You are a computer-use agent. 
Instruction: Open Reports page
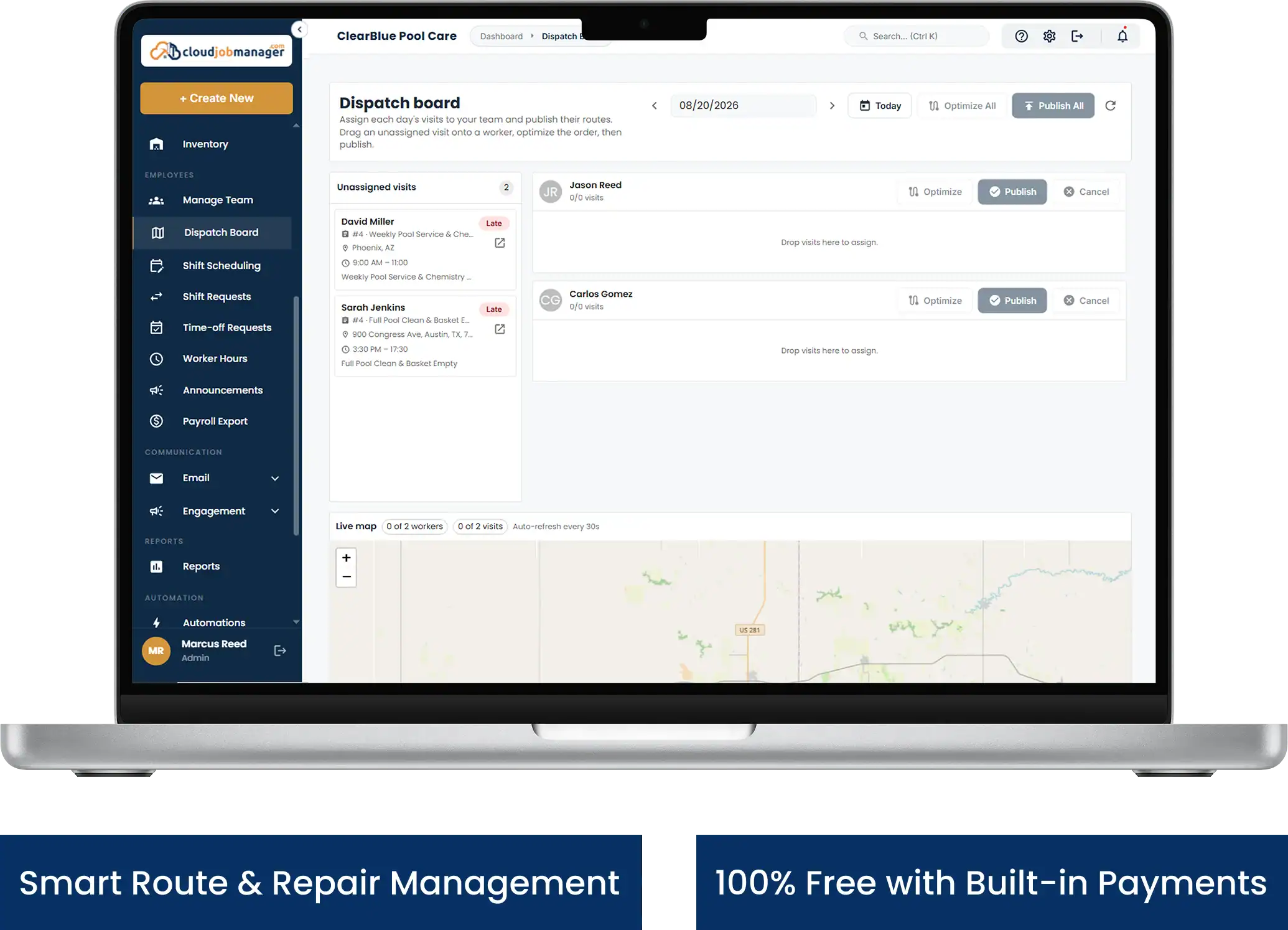213,566
